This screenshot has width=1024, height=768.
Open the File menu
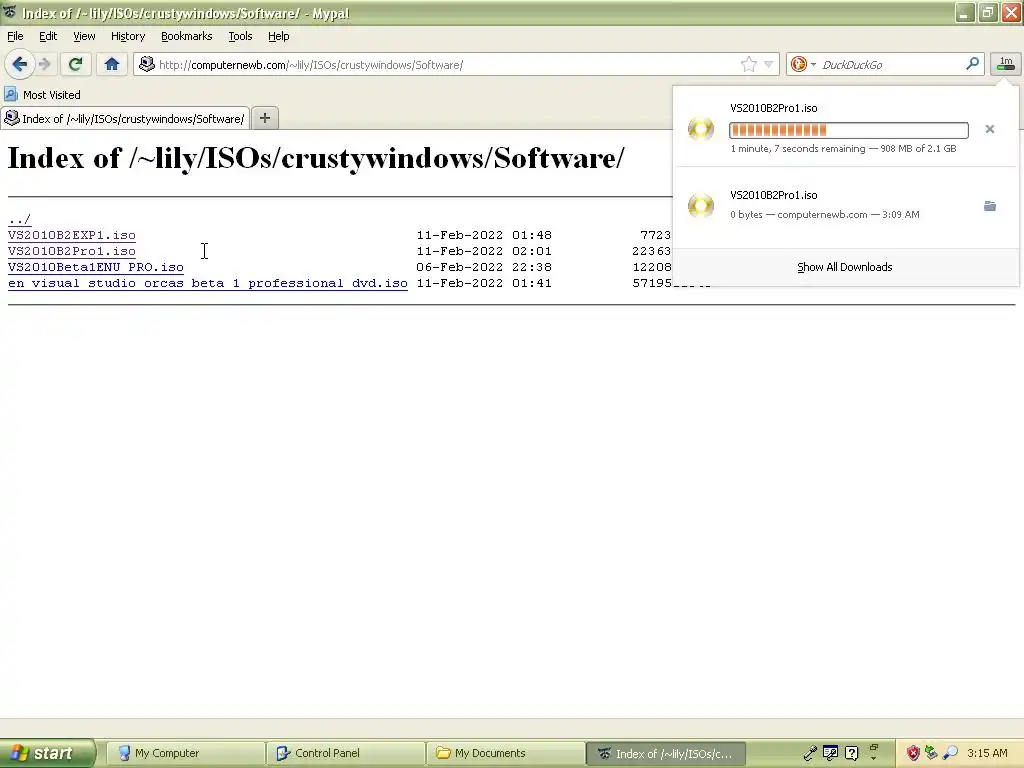15,36
